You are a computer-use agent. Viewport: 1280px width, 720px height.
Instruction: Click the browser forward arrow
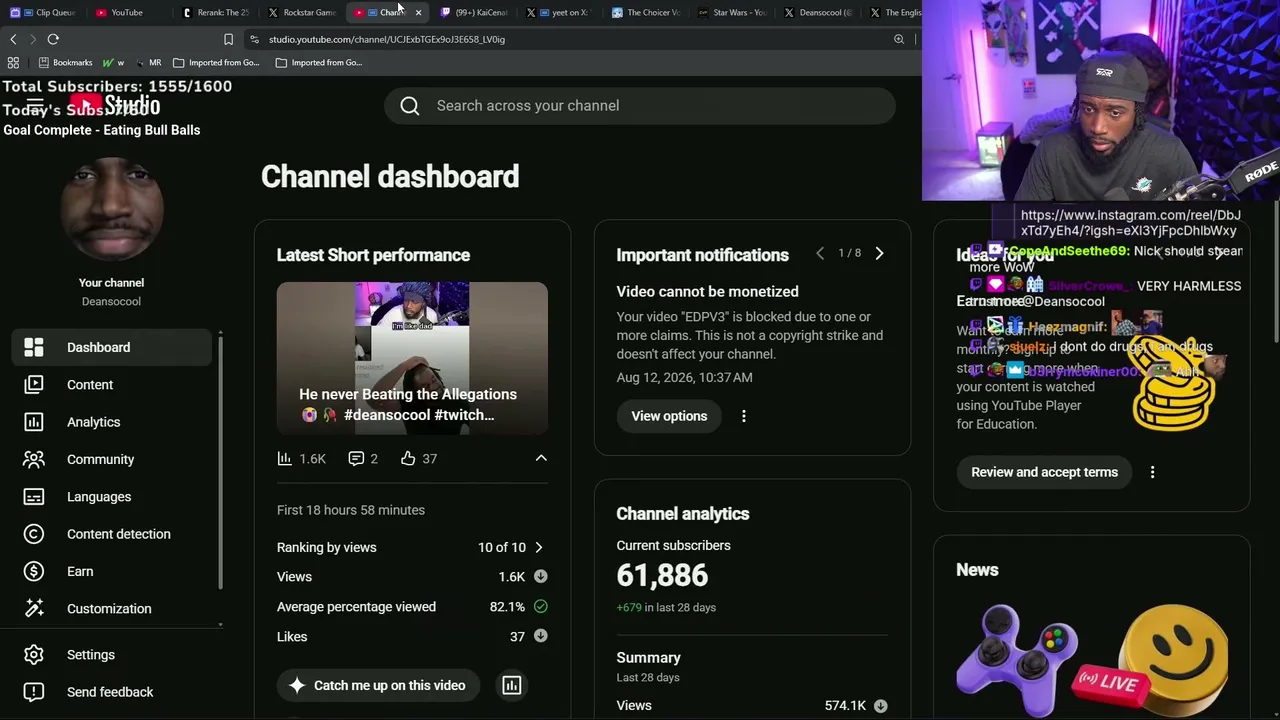pos(32,39)
